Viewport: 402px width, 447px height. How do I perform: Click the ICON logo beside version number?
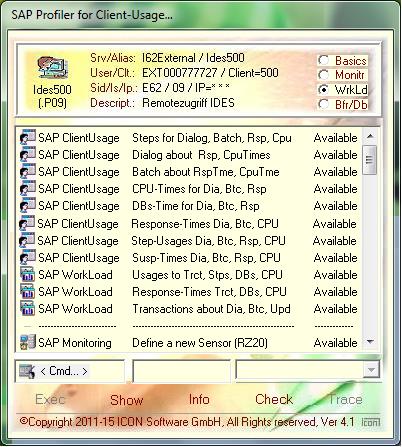tap(371, 422)
